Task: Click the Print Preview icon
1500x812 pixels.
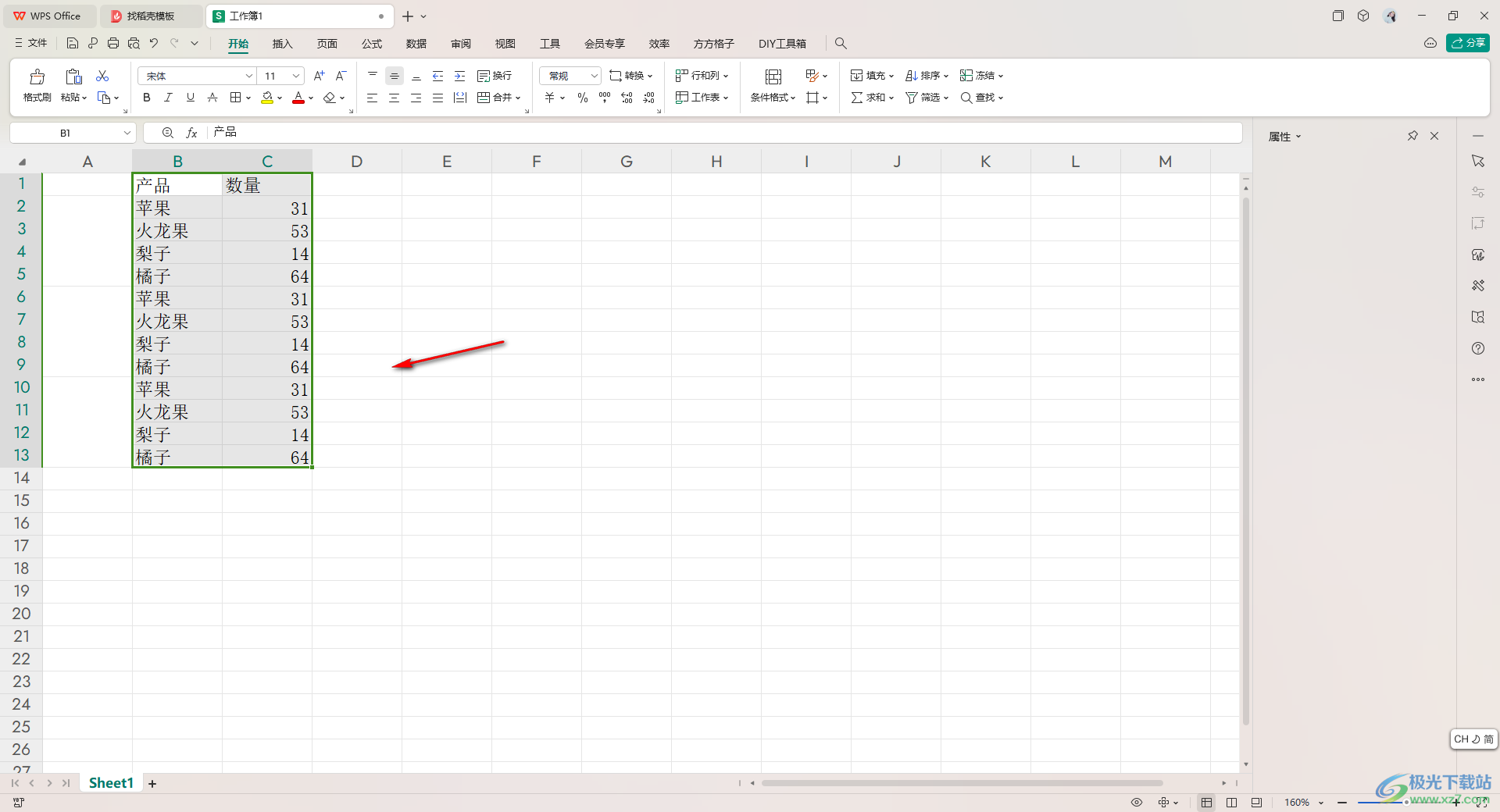Action: pos(134,43)
